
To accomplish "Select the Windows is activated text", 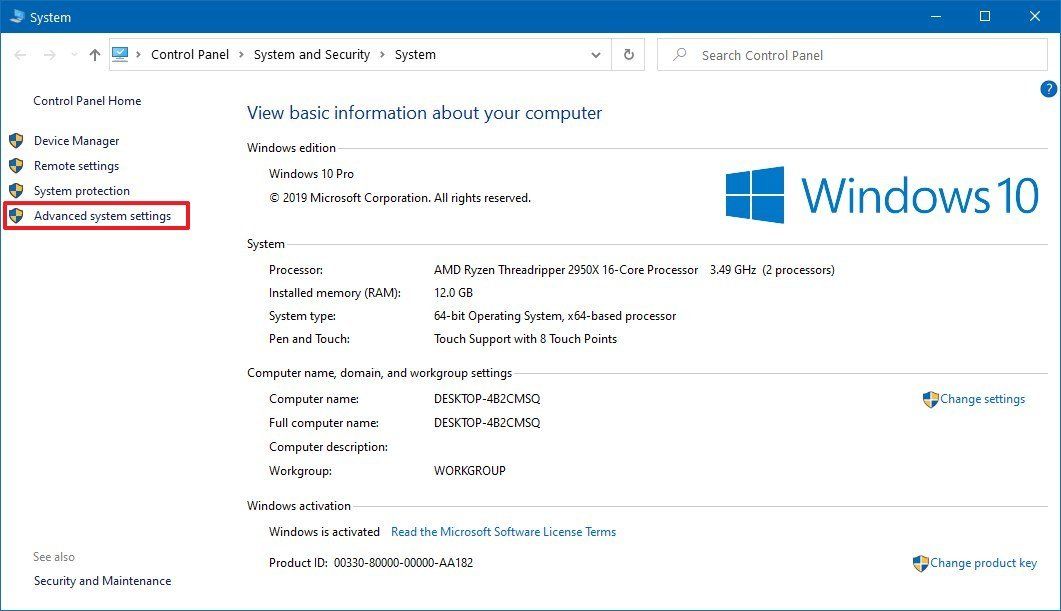I will click(324, 532).
